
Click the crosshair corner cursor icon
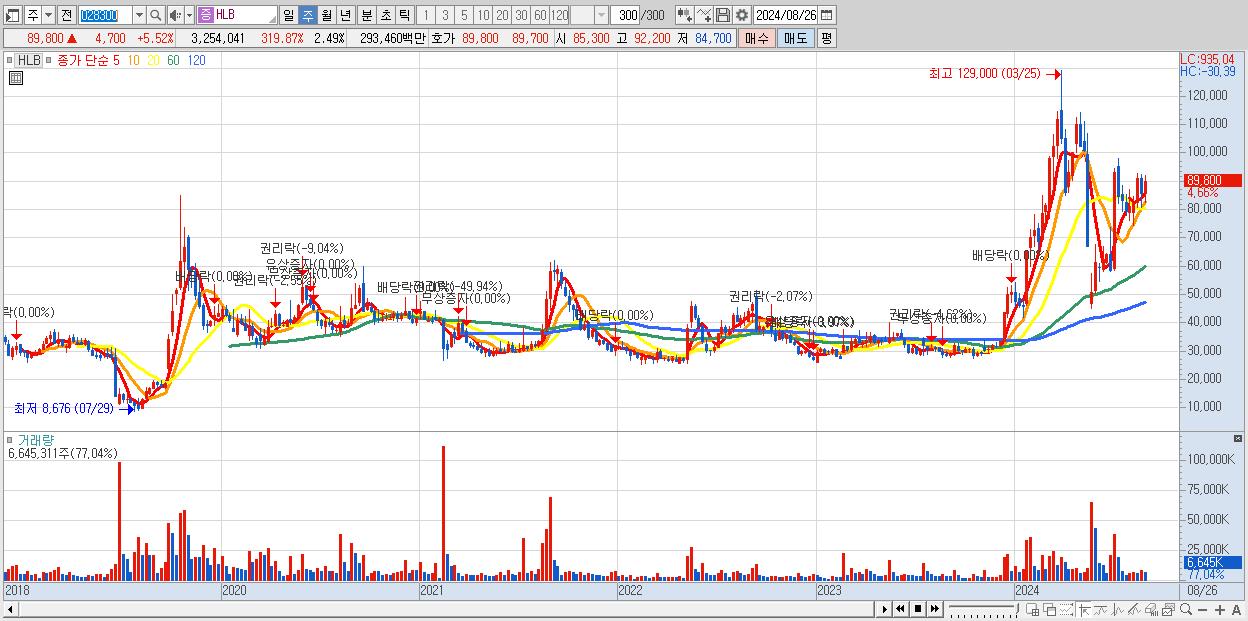pyautogui.click(x=1084, y=610)
